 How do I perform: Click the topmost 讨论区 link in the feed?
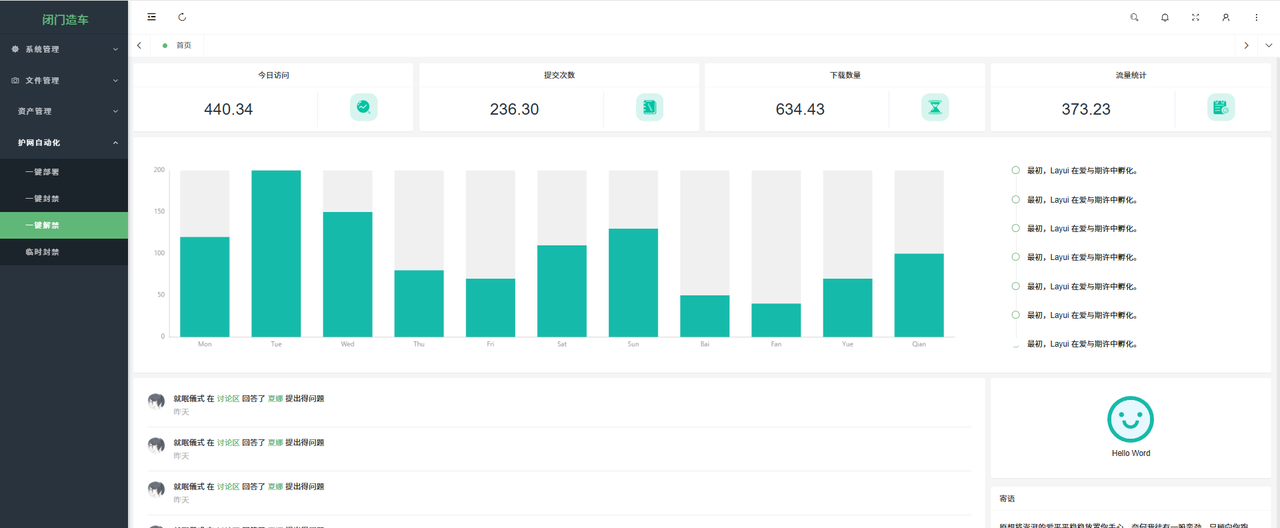(228, 399)
